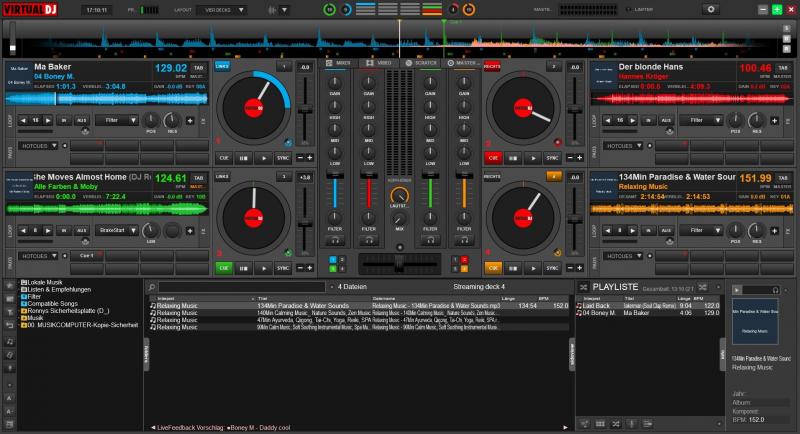This screenshot has width=800, height=434.
Task: Switch to the VIDEO tab
Action: click(379, 63)
